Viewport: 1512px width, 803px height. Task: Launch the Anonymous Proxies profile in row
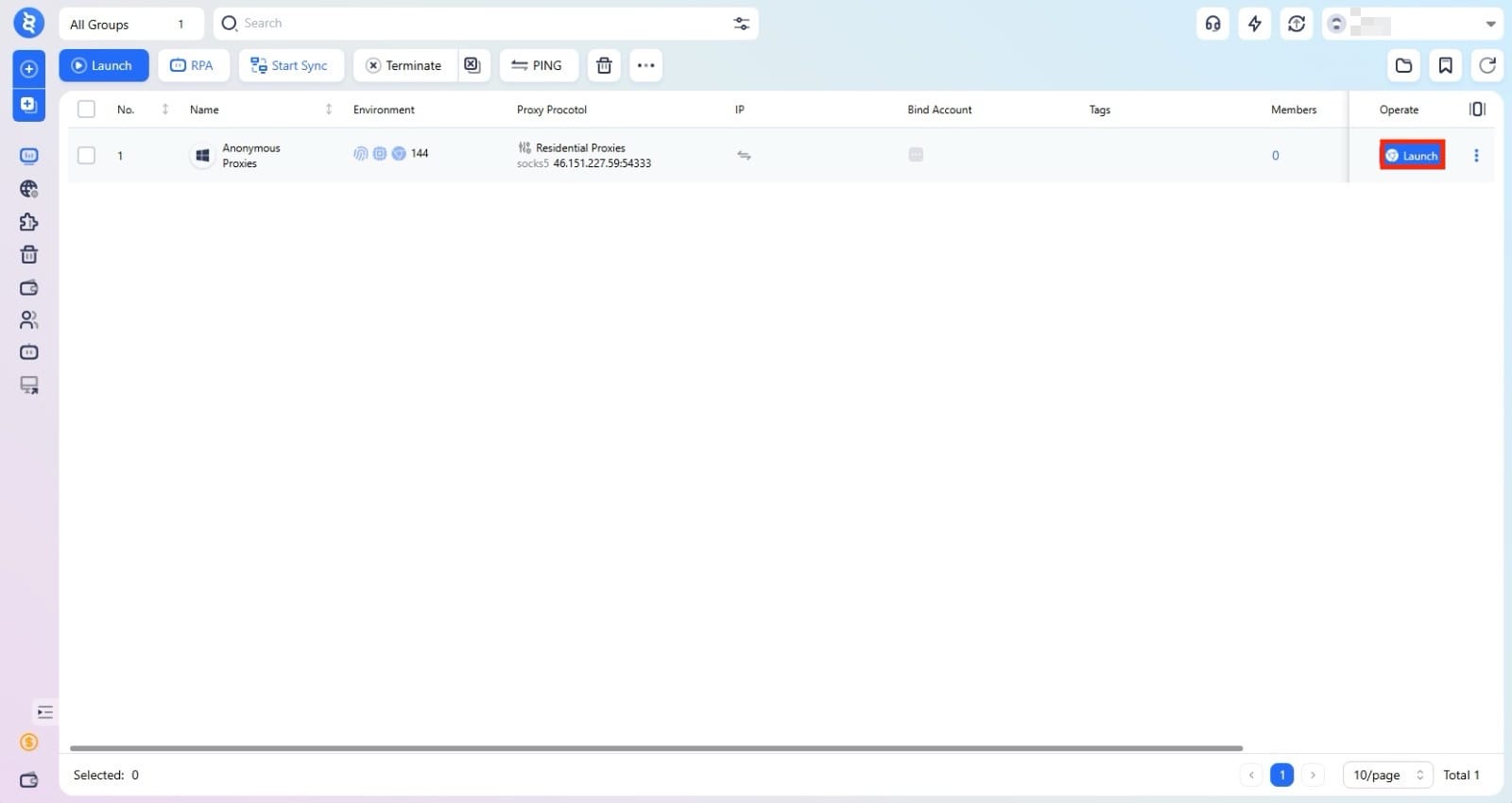pos(1412,156)
